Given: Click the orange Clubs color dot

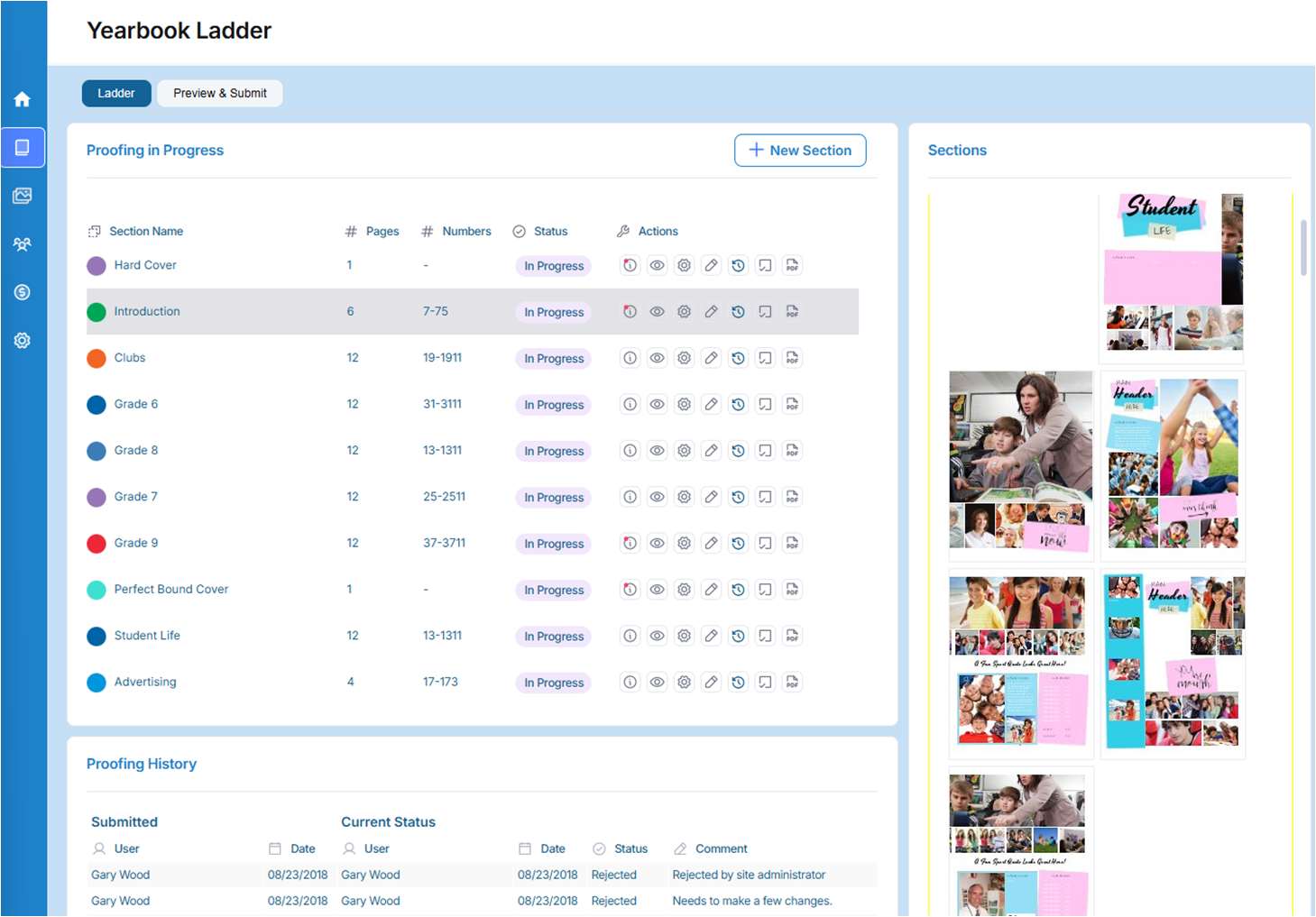Looking at the screenshot, I should pyautogui.click(x=97, y=358).
